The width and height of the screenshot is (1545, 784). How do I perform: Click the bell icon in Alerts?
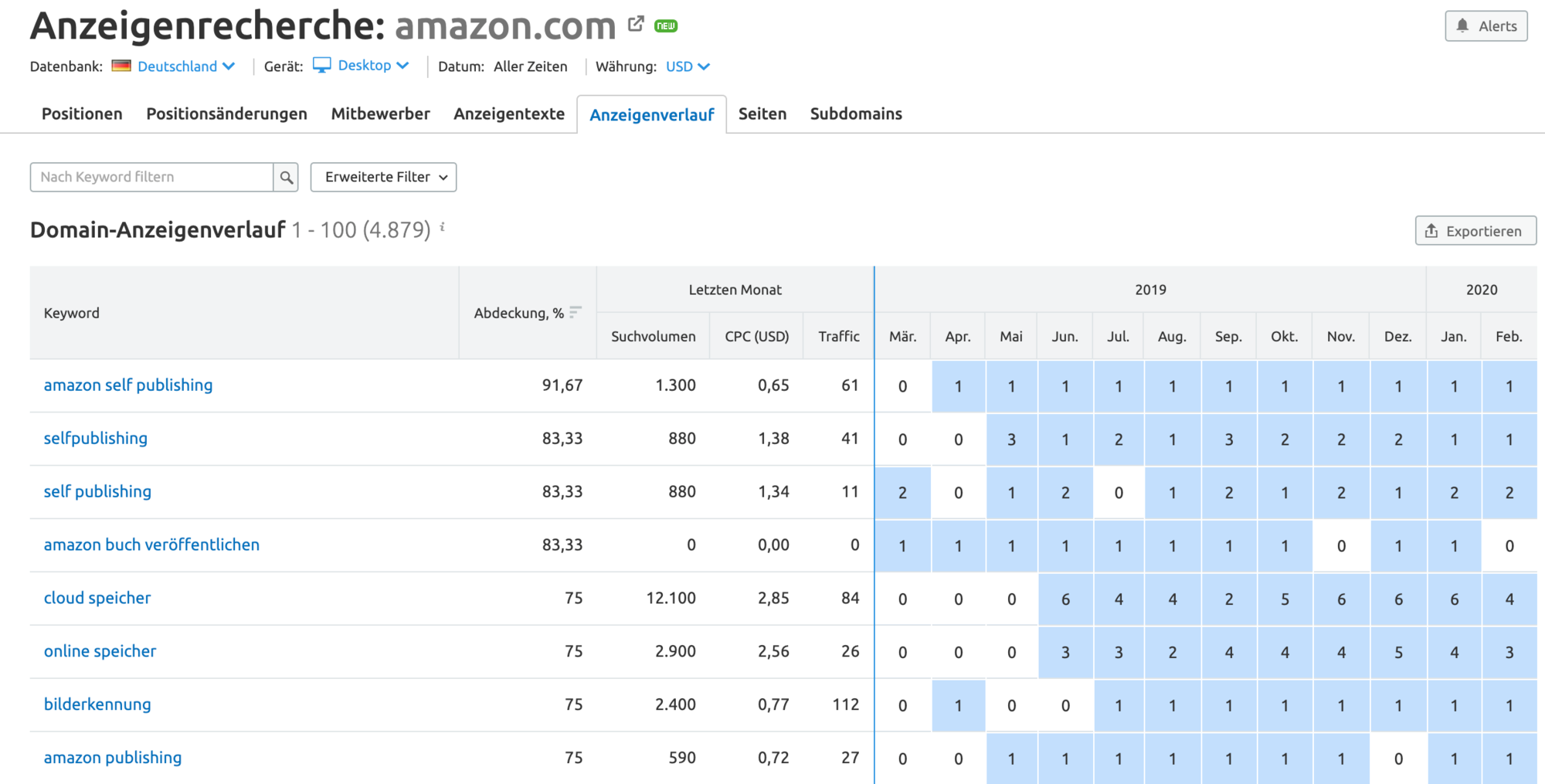click(x=1462, y=25)
